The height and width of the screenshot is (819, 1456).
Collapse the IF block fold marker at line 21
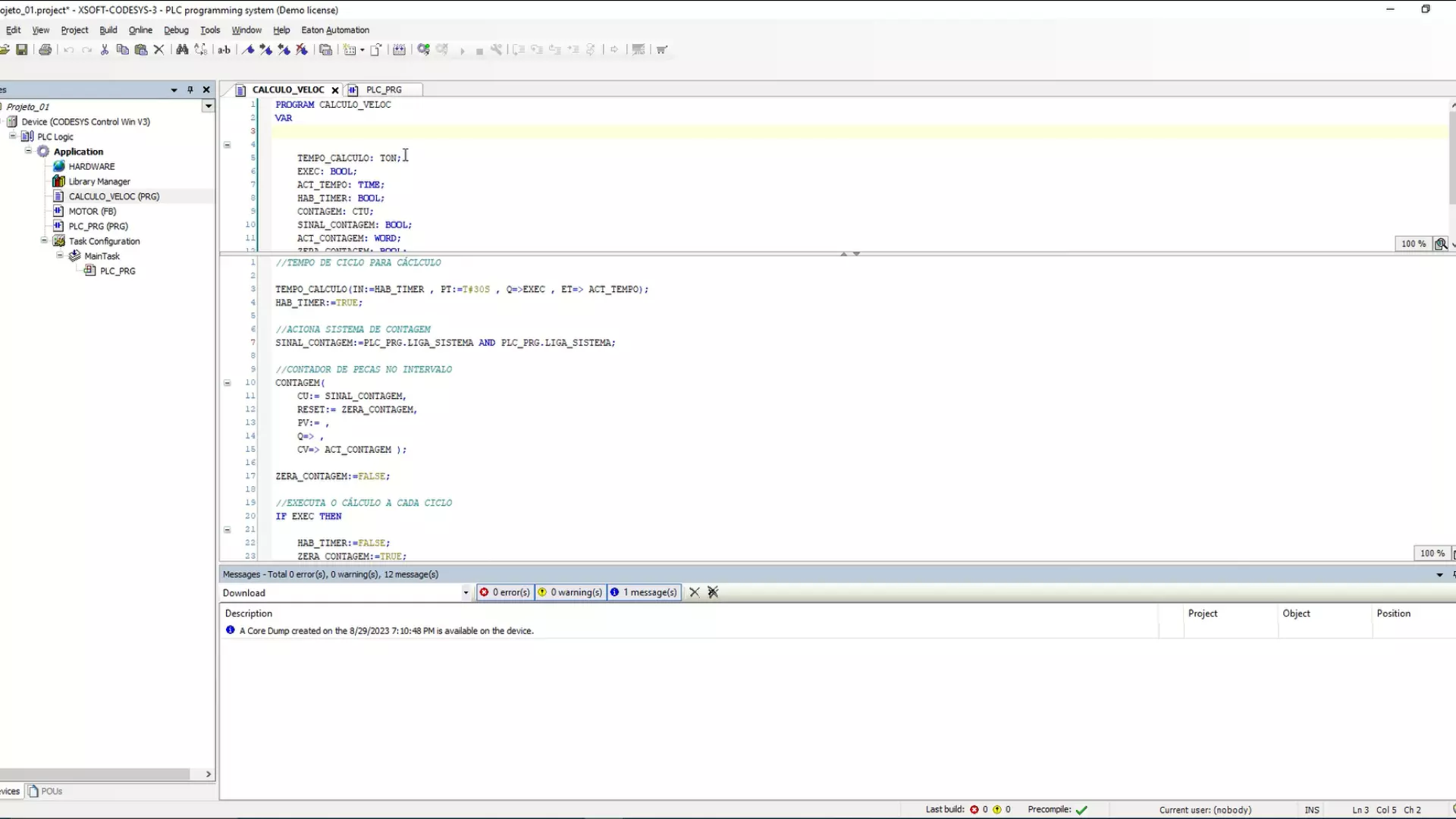tap(227, 530)
